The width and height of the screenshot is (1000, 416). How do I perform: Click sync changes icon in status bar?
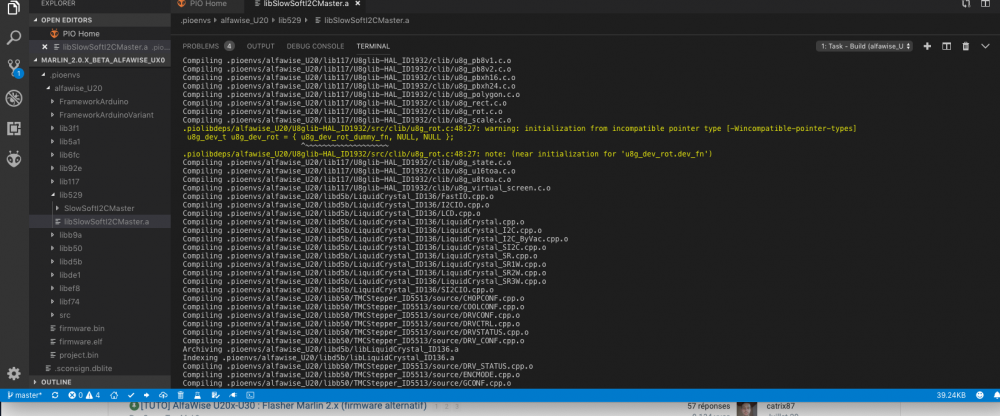pyautogui.click(x=55, y=396)
